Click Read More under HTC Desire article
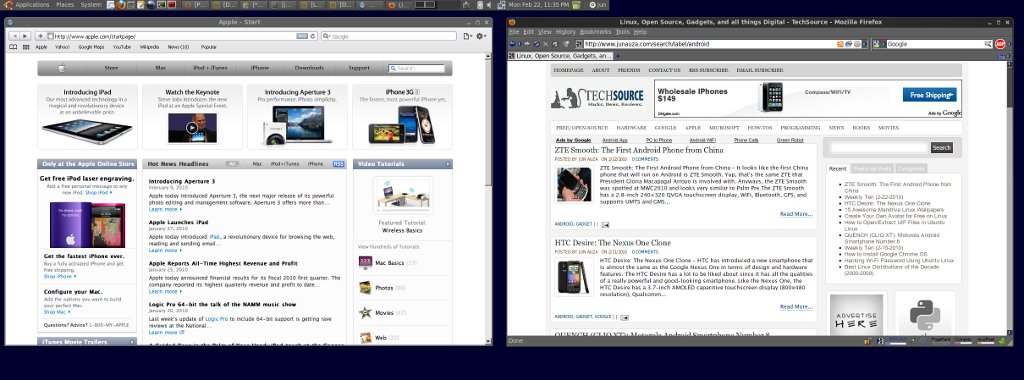Screen dimensions: 1024x380 click(796, 306)
